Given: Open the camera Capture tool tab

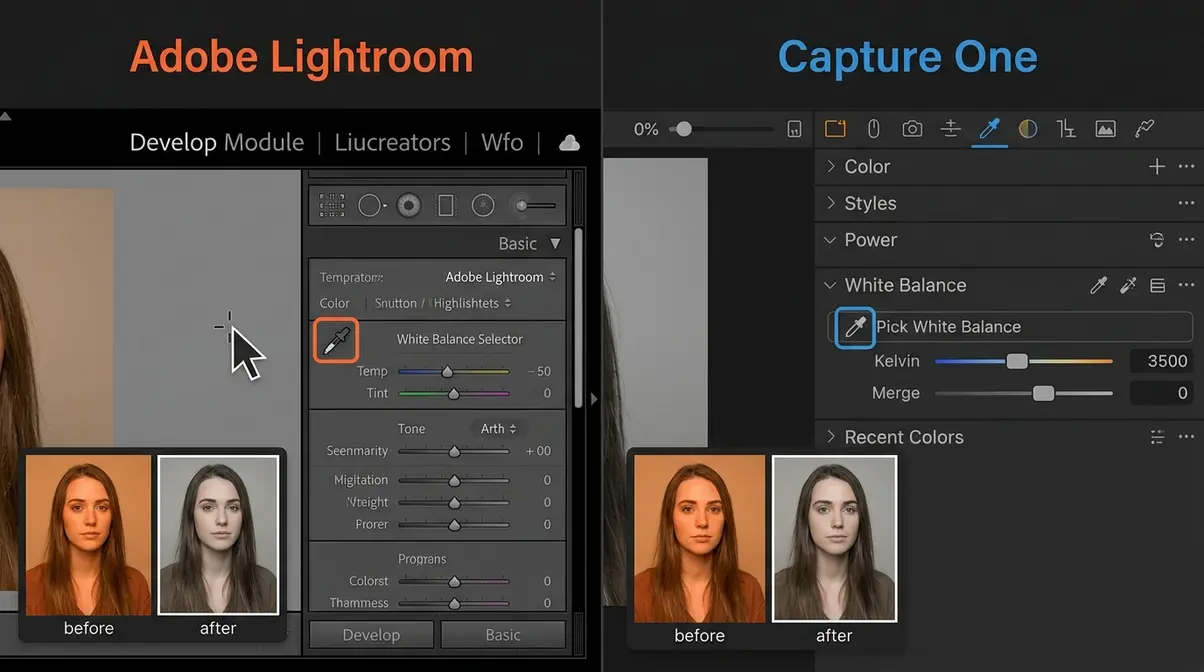Looking at the screenshot, I should [x=912, y=129].
